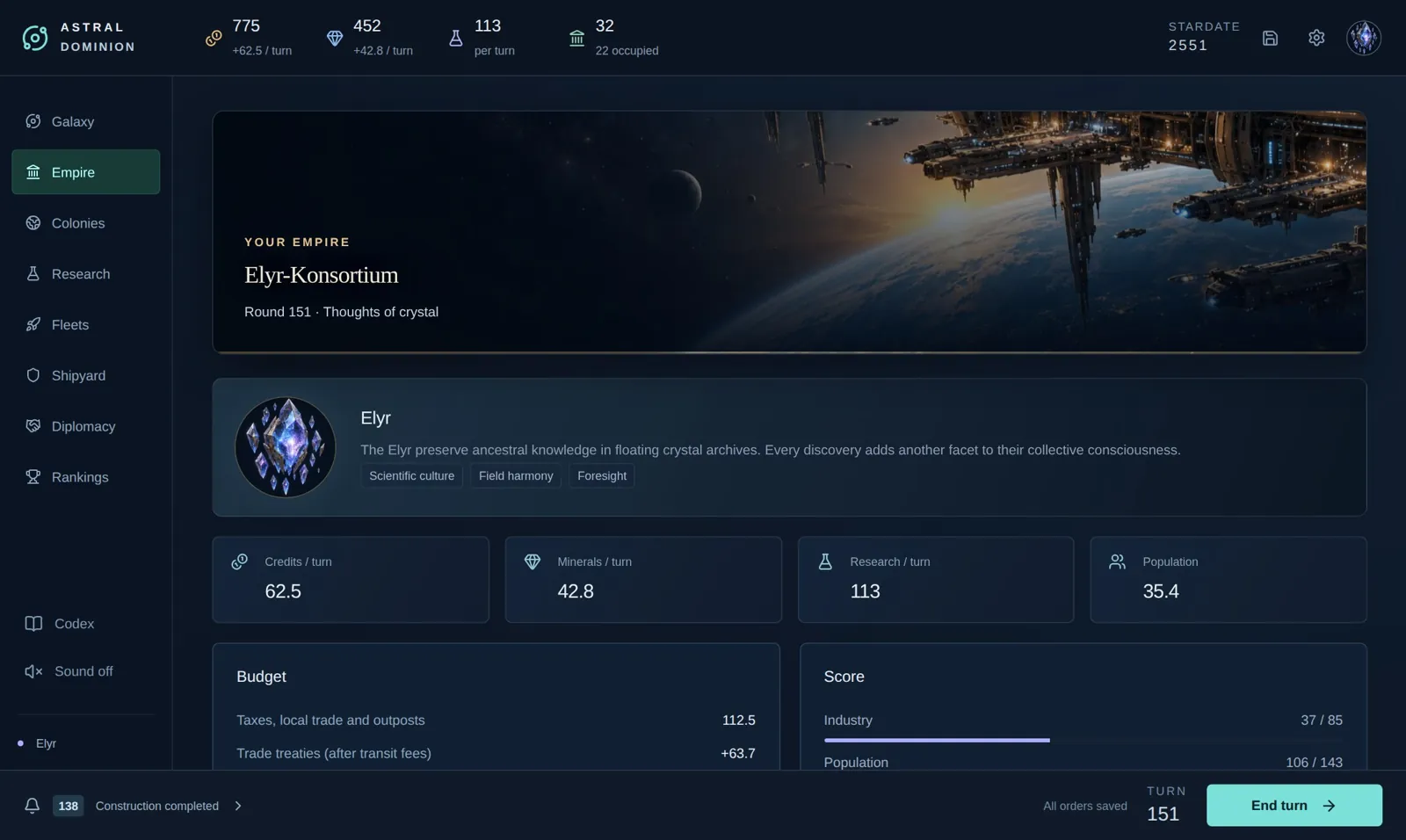Click the '37 / 85' Industry score value
The height and width of the screenshot is (840, 1406).
tap(1322, 720)
